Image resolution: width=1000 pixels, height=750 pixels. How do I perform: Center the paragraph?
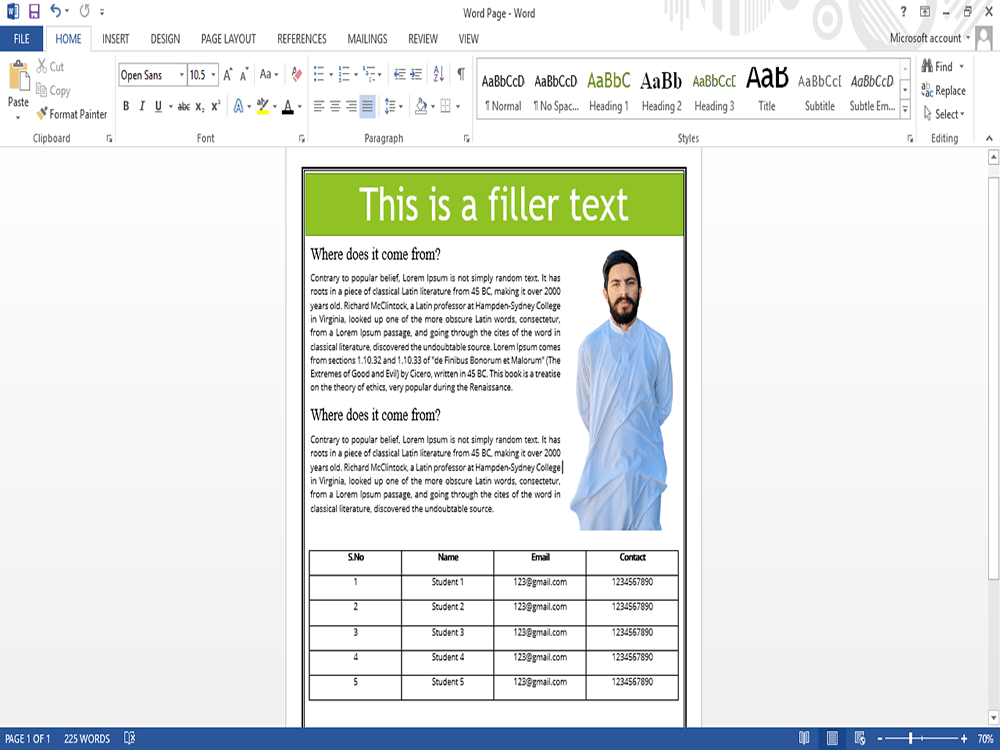(335, 107)
